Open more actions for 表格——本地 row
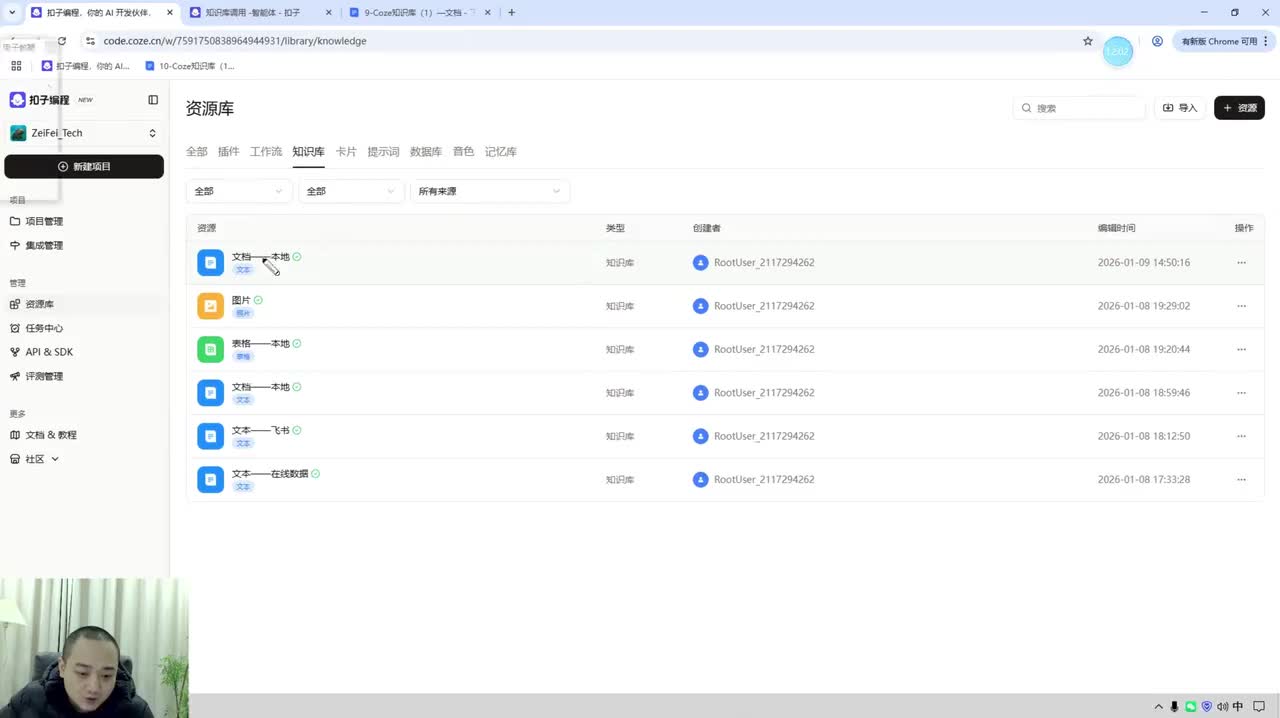Viewport: 1280px width, 718px height. tap(1242, 349)
